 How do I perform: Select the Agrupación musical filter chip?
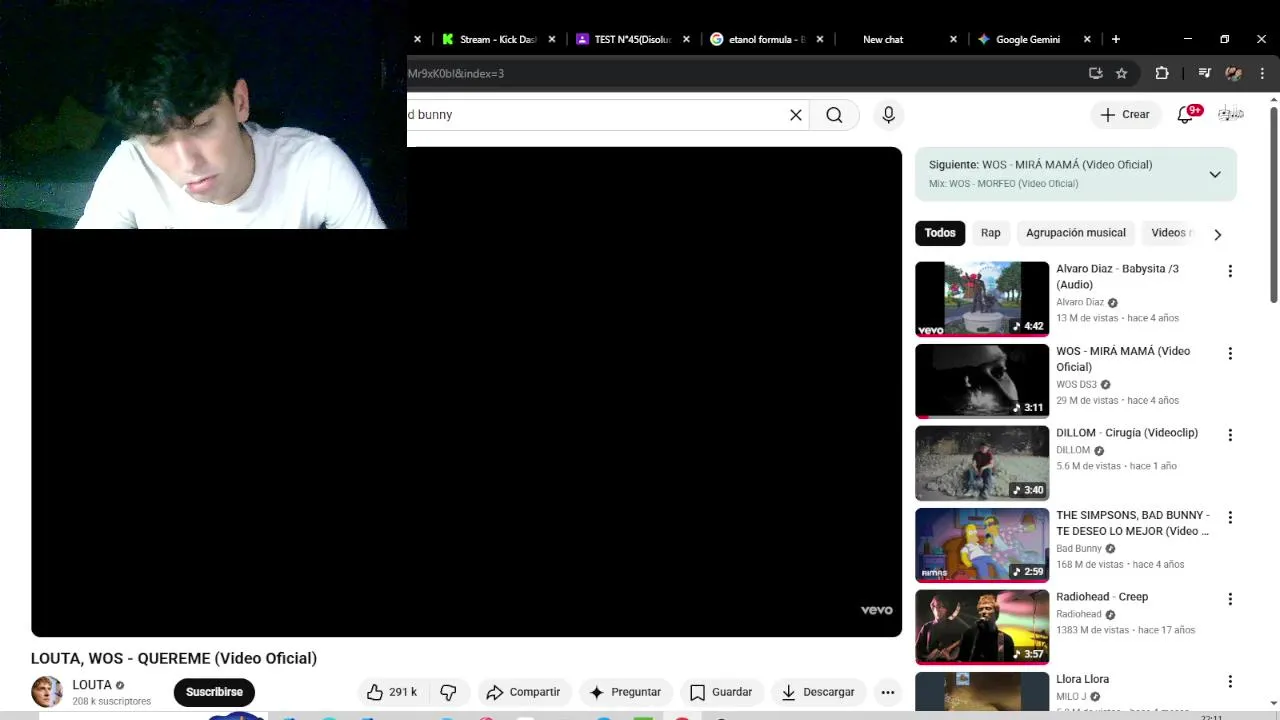coord(1076,233)
